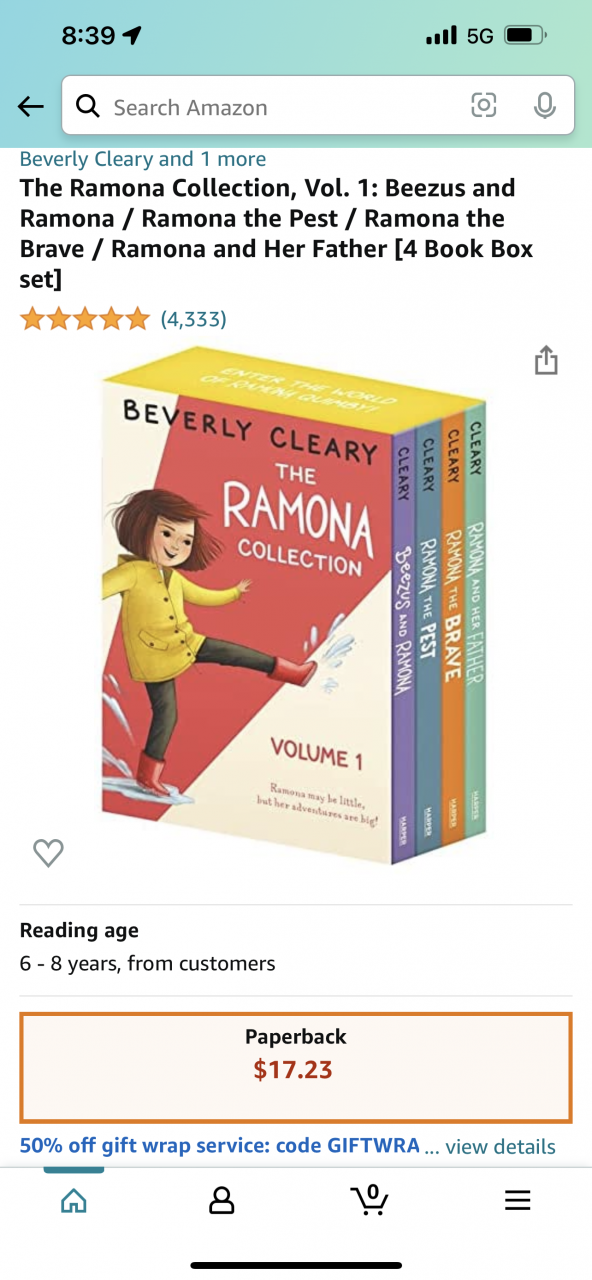The width and height of the screenshot is (592, 1280).
Task: Open the shopping cart icon
Action: tap(369, 1199)
